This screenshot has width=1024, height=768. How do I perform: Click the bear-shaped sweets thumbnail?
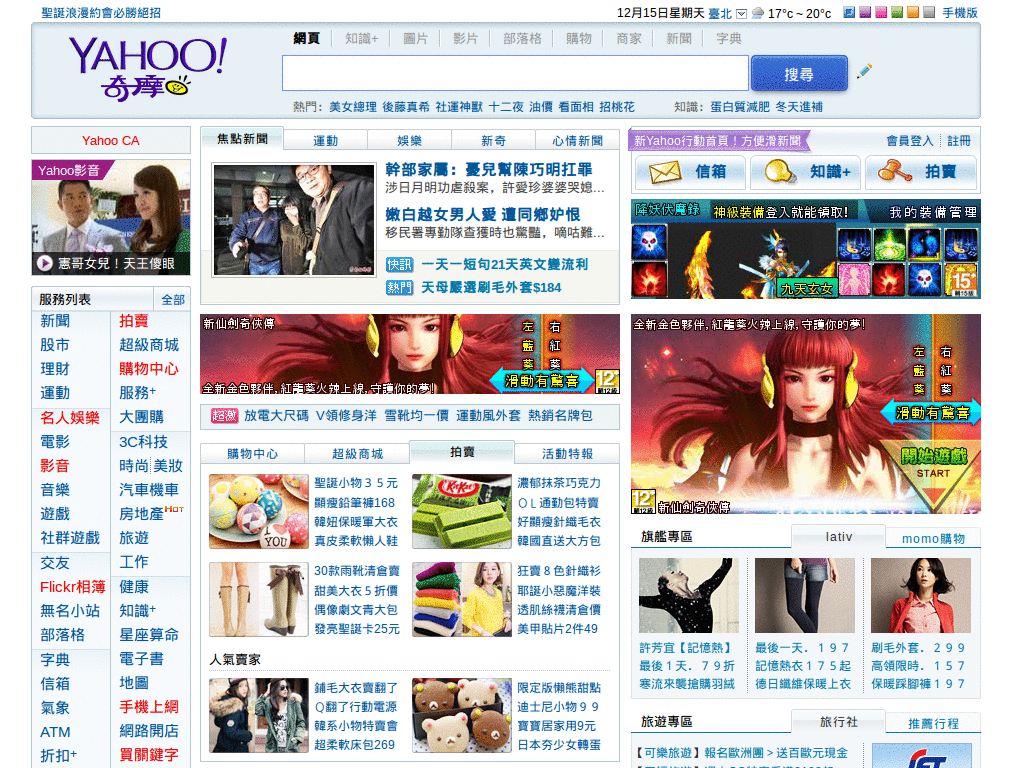coord(462,716)
